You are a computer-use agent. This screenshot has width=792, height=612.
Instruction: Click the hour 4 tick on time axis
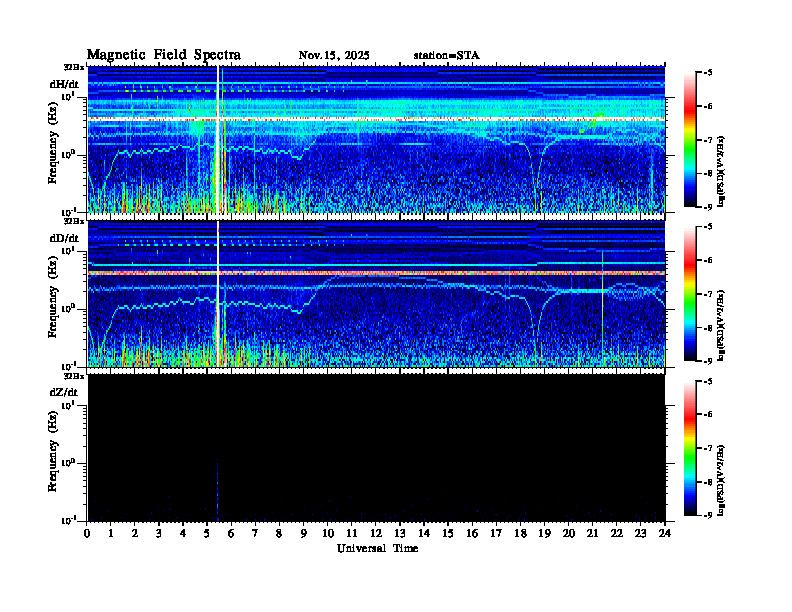[183, 534]
